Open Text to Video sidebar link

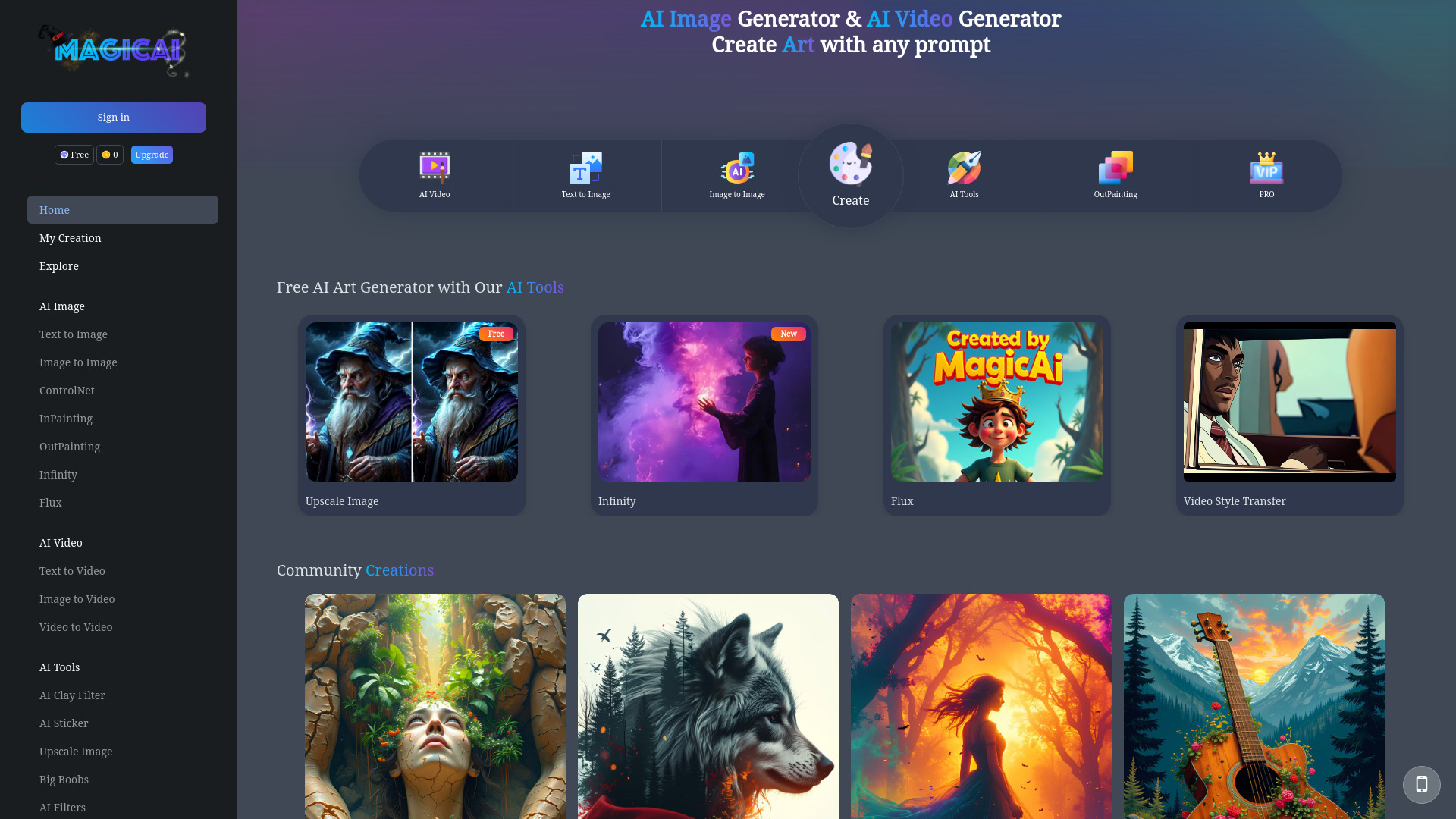click(x=72, y=571)
